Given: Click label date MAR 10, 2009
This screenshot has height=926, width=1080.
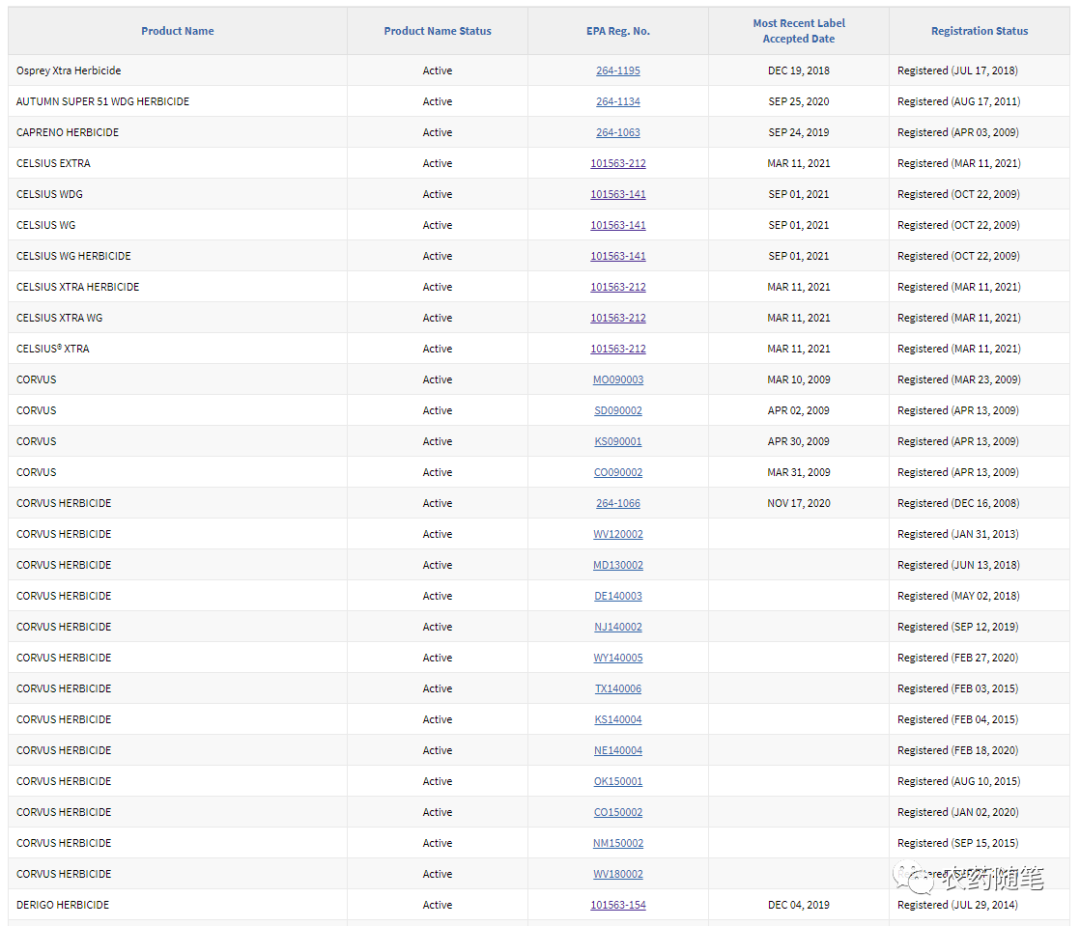Looking at the screenshot, I should point(798,380).
